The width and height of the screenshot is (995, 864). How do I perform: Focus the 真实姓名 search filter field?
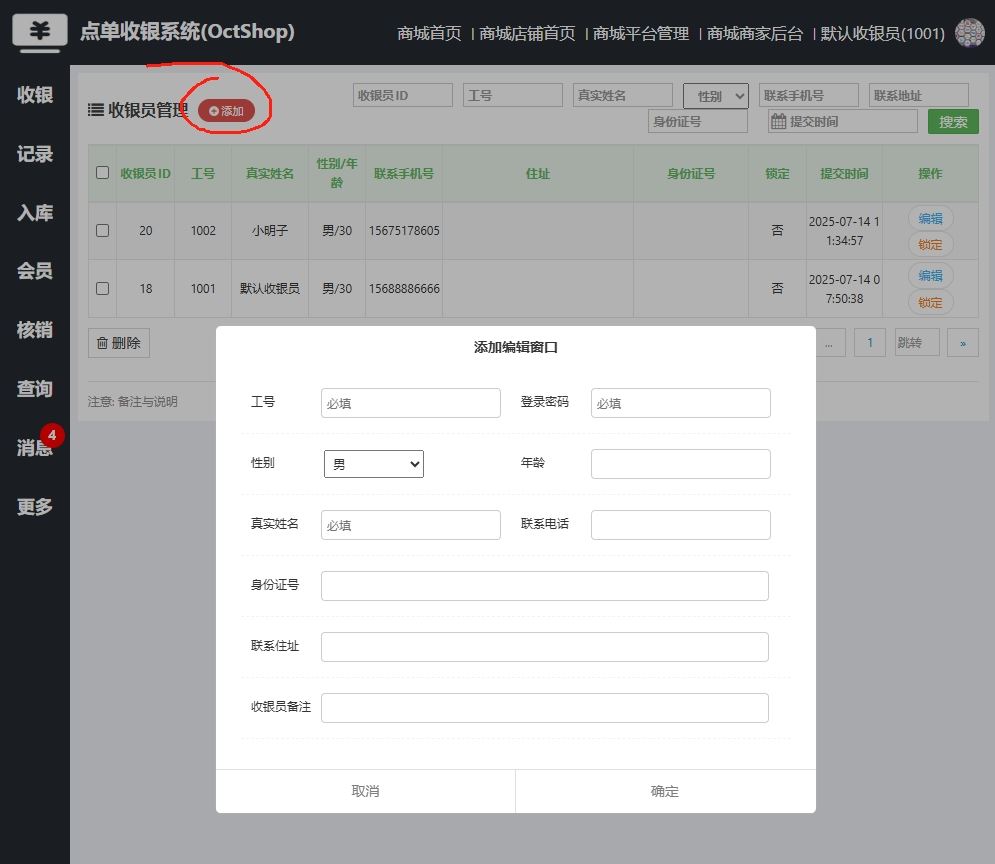[623, 95]
